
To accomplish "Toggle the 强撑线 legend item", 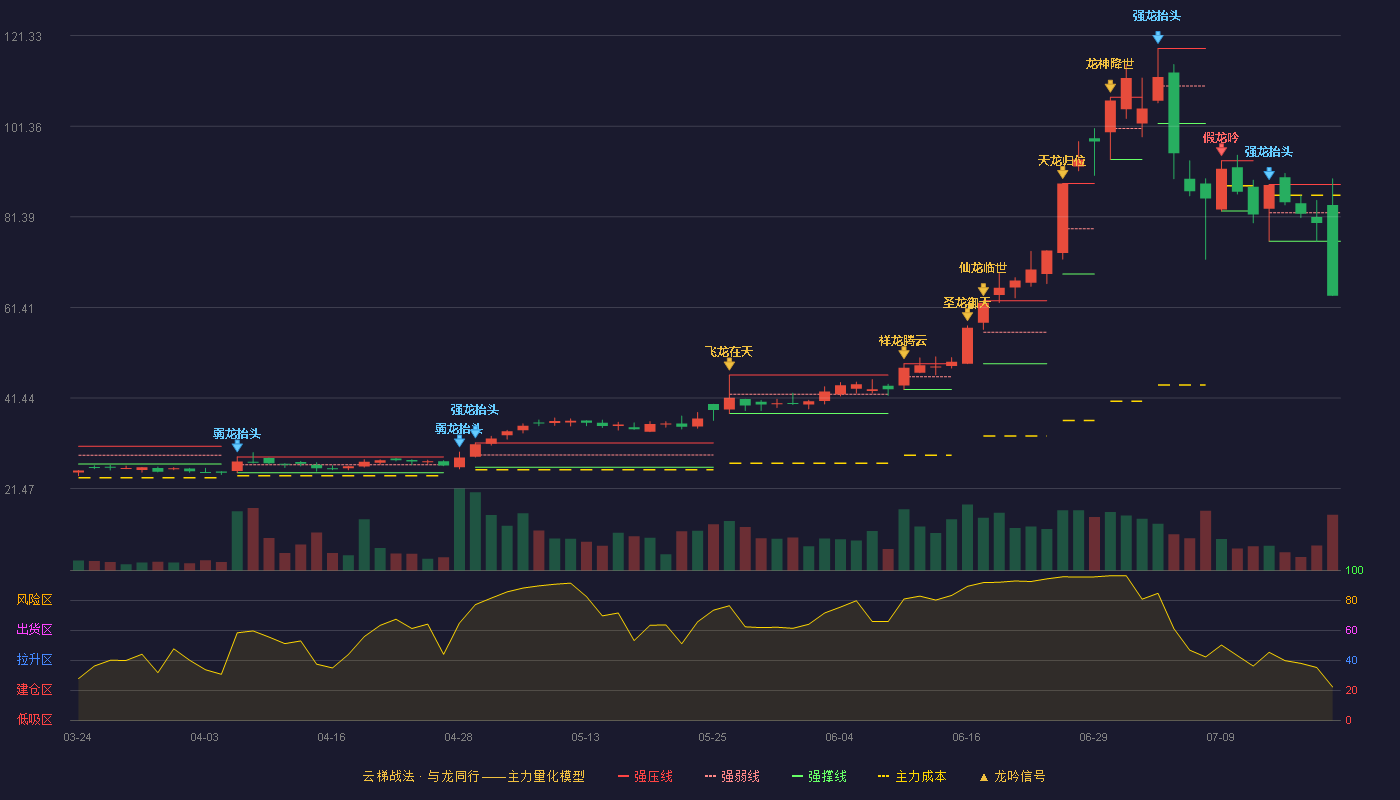I will coord(819,776).
